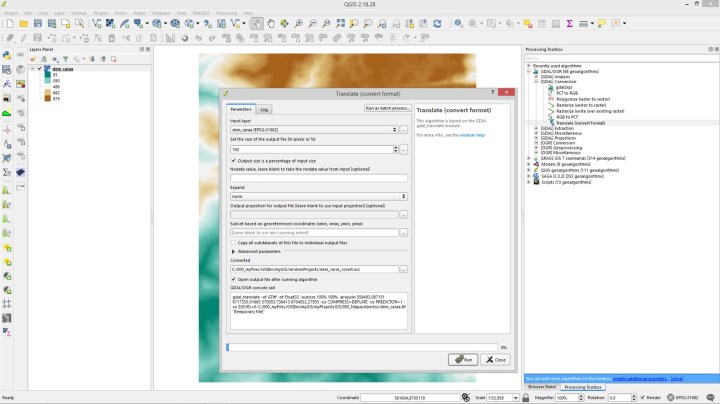The image size is (720, 404).
Task: Open the Expand combo box
Action: pos(317,196)
